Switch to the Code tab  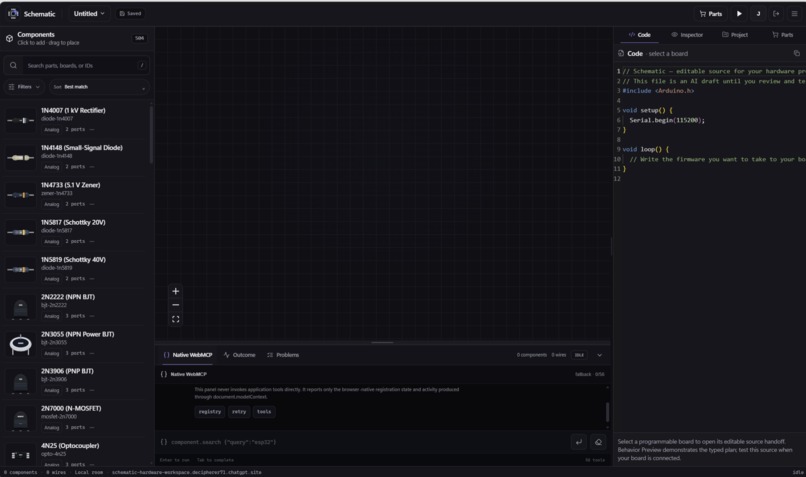[x=639, y=35]
